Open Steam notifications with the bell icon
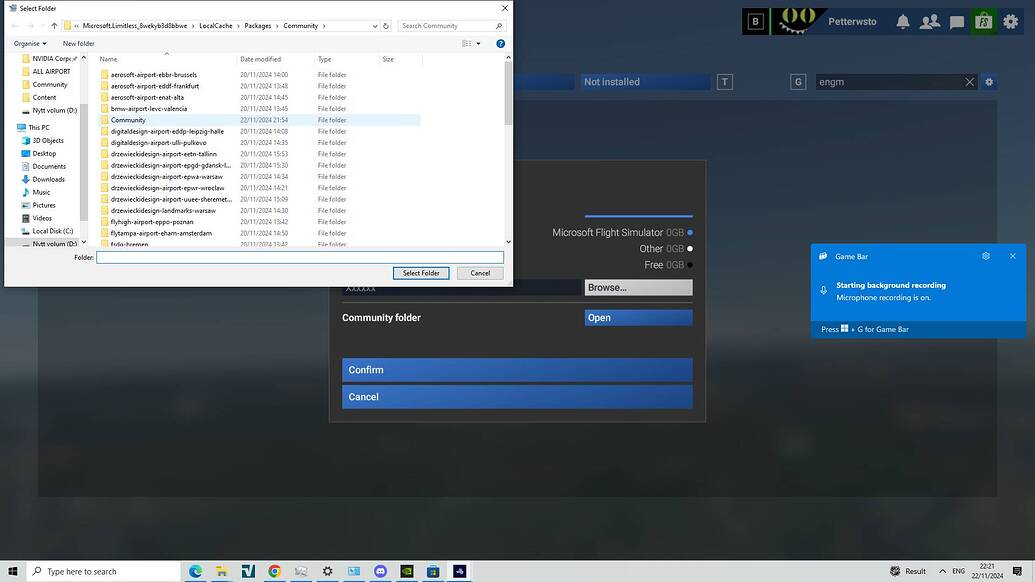Screen dimensions: 1035x582 [x=905, y=21]
